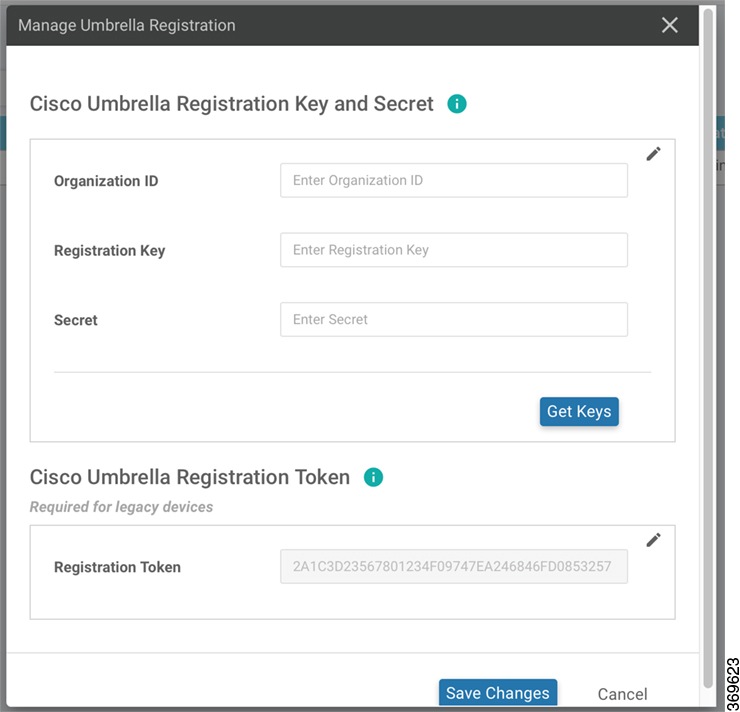Image resolution: width=740 pixels, height=712 pixels.
Task: Focus the Organization ID input field
Action: coord(454,180)
